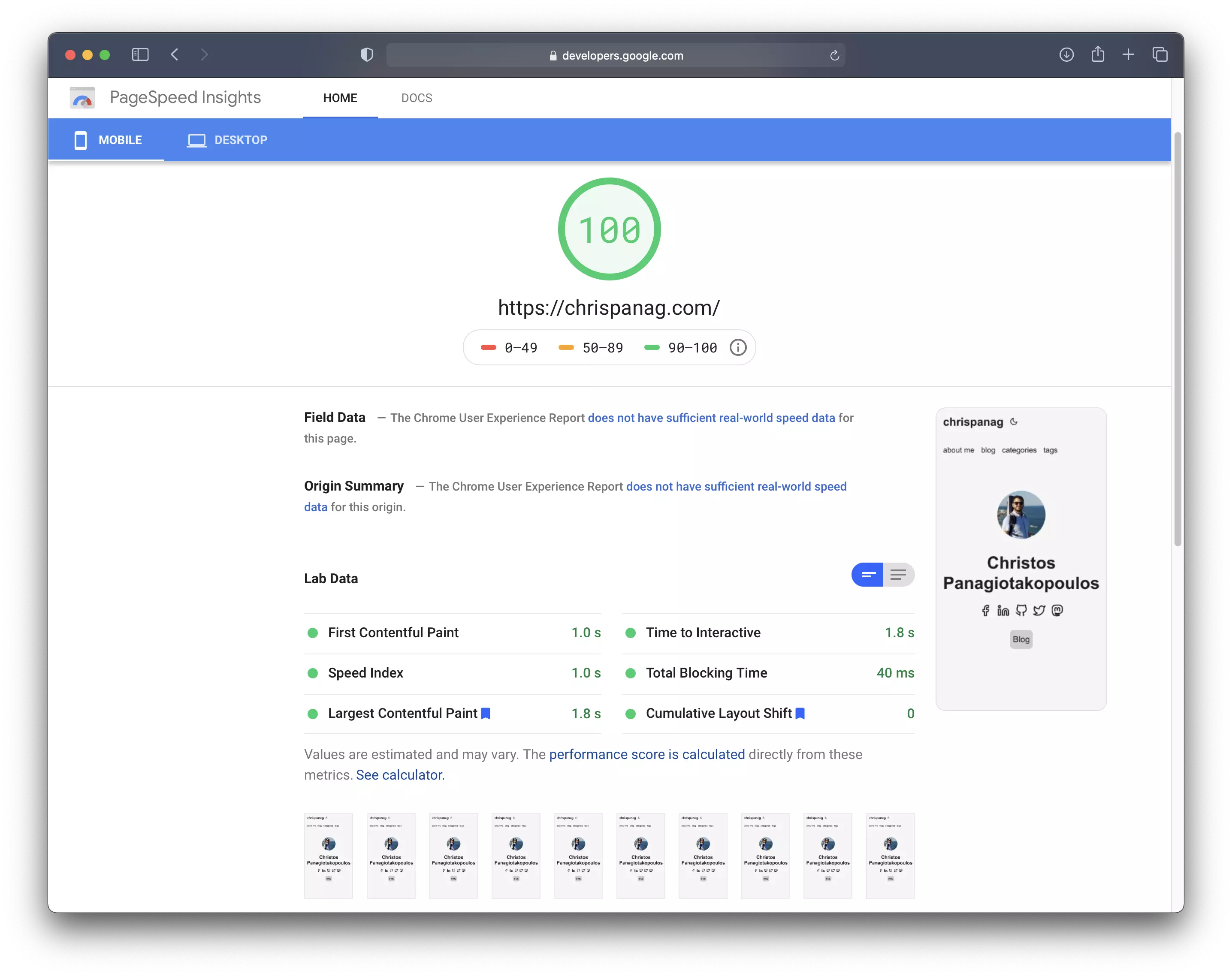Click the performance score is calculated link
1232x976 pixels.
(x=646, y=754)
